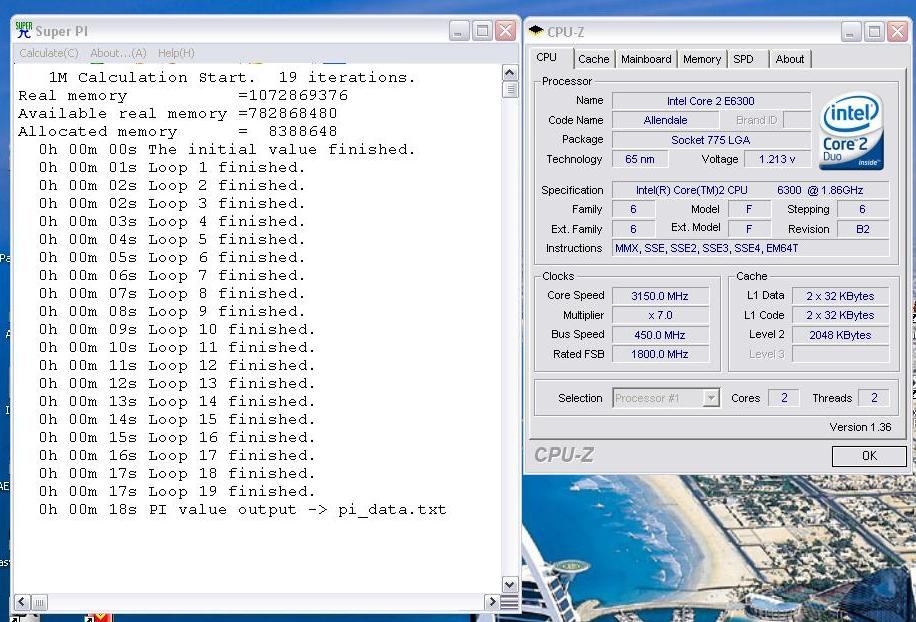Click the Core Speed value '3150.0 MHz'
916x622 pixels.
click(660, 296)
